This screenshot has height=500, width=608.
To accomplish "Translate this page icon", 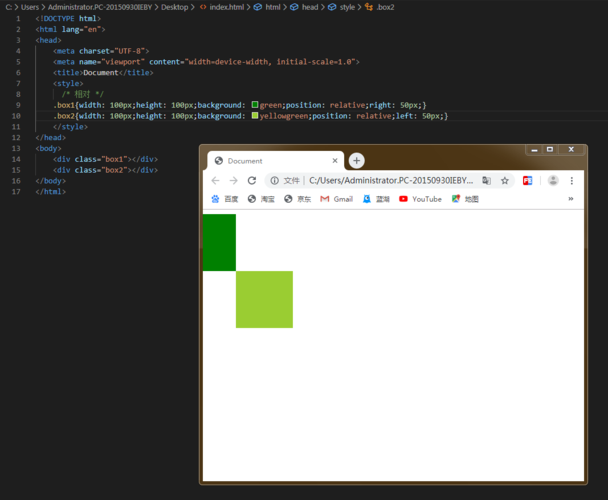I will click(x=486, y=180).
